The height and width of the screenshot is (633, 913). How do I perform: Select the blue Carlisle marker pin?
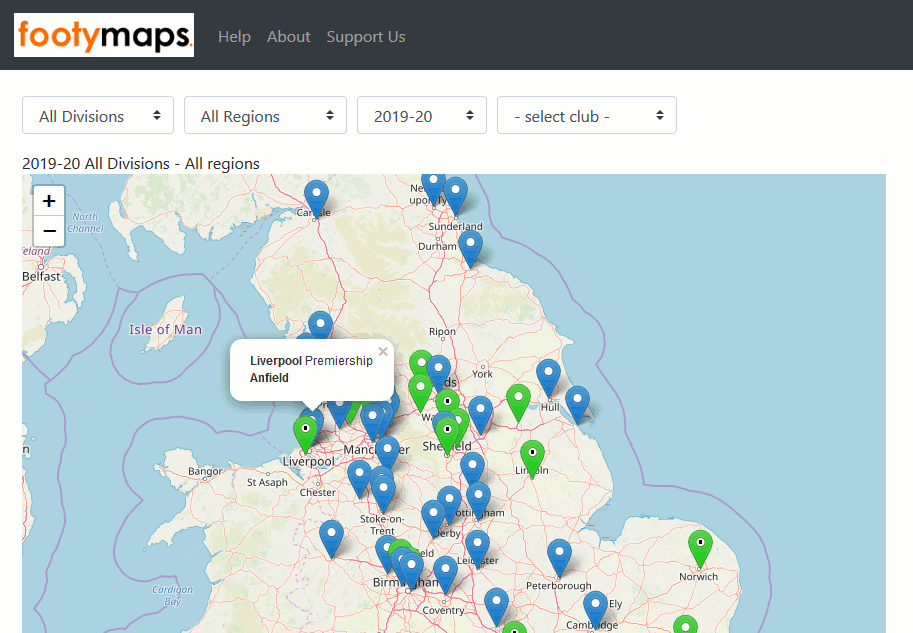pyautogui.click(x=316, y=196)
